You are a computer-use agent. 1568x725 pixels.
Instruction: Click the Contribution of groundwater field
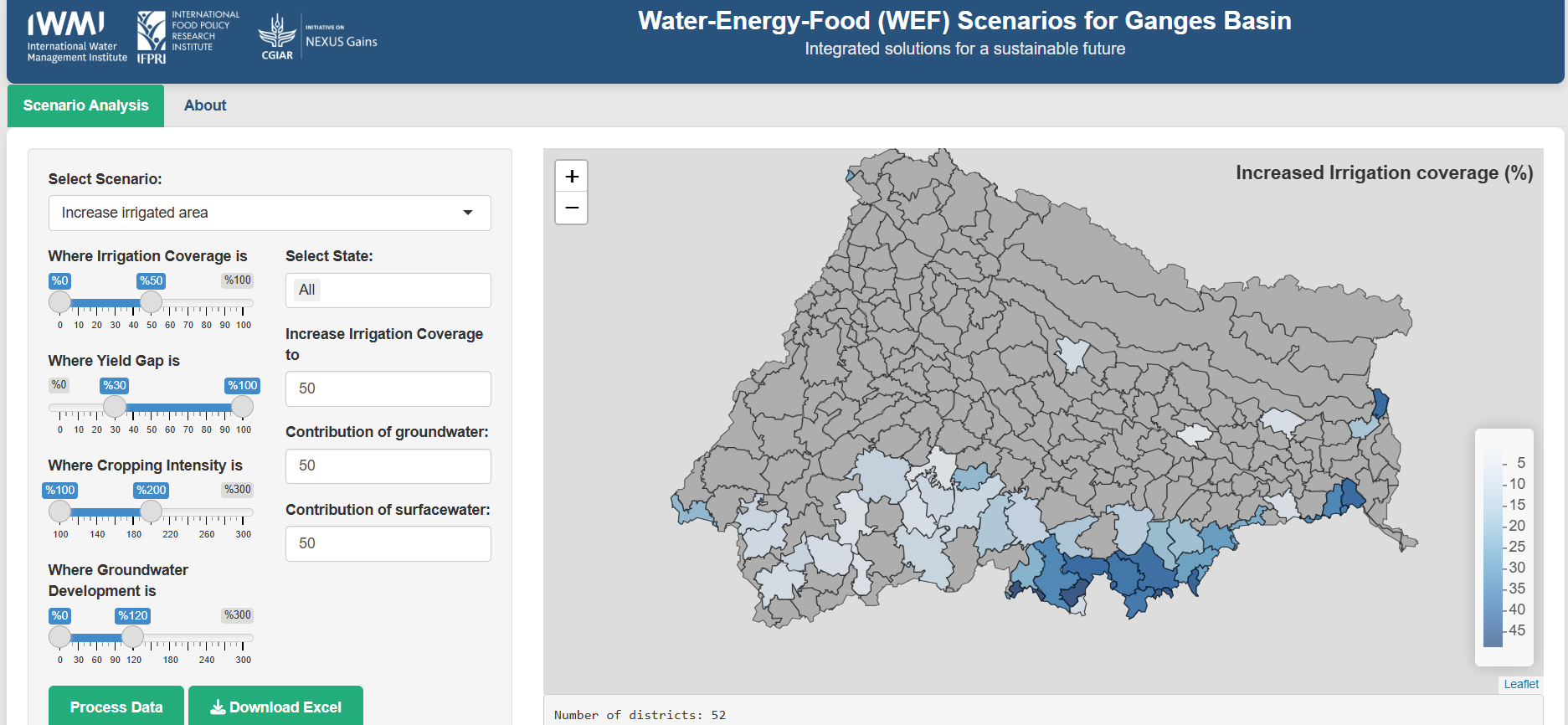click(388, 466)
